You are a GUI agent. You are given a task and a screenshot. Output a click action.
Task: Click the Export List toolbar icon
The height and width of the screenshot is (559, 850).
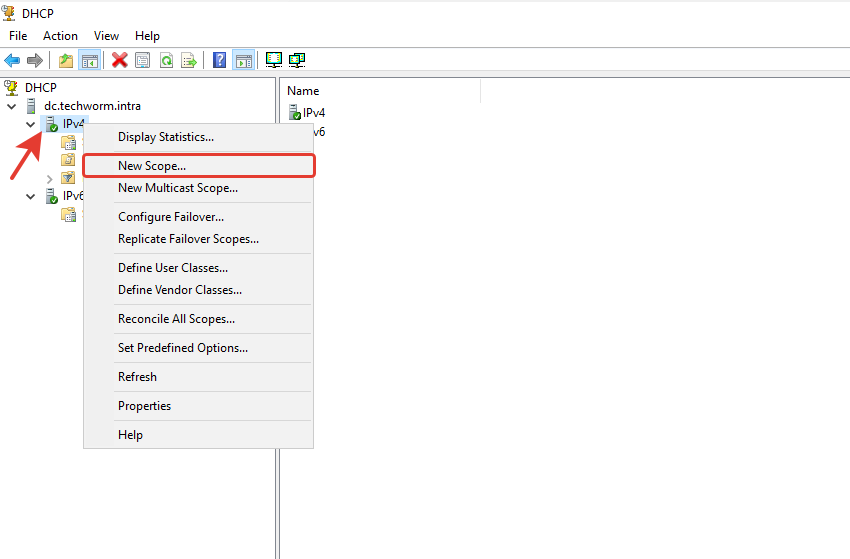188,60
